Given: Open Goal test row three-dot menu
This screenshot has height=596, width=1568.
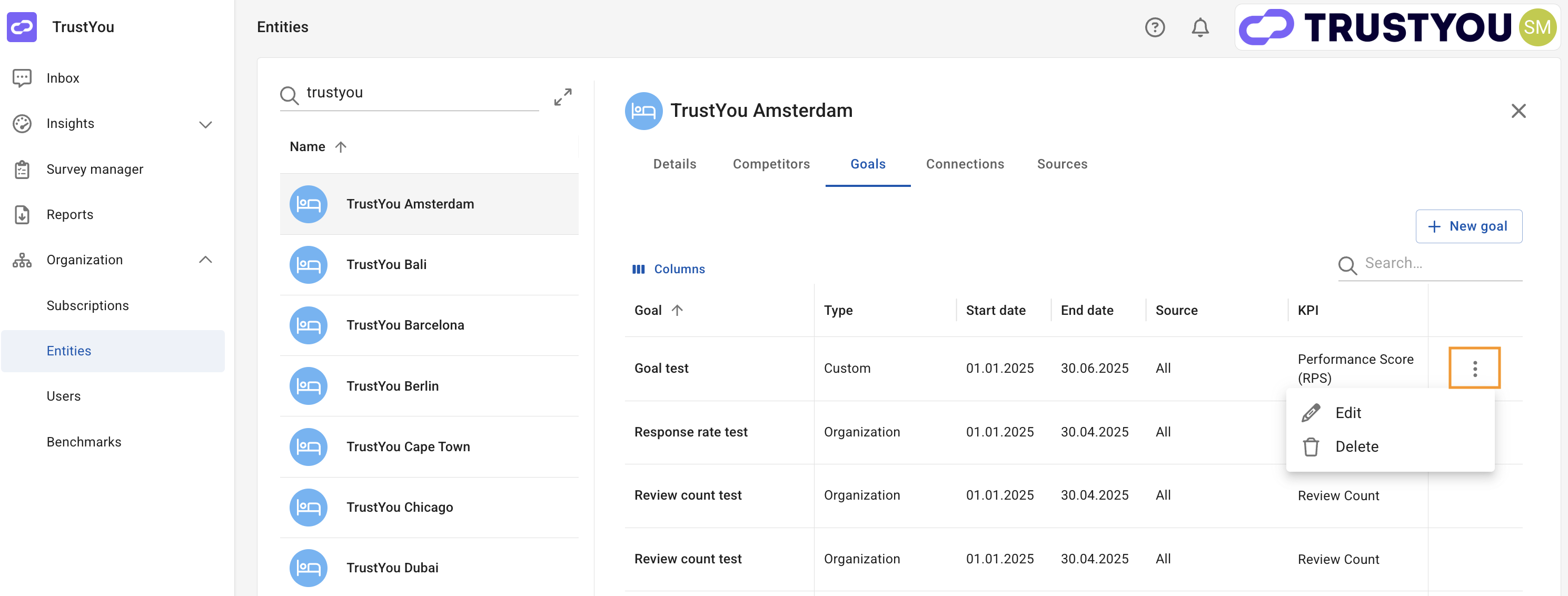Looking at the screenshot, I should click(1474, 369).
